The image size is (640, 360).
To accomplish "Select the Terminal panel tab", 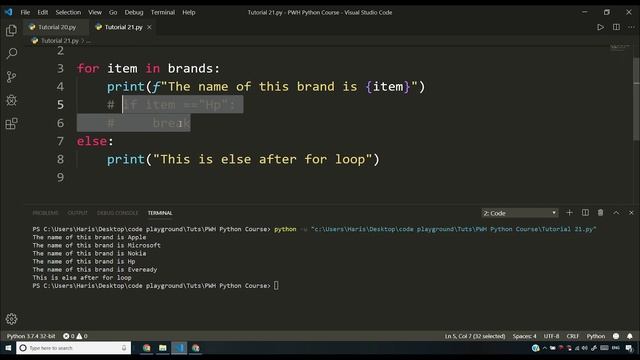I will 160,213.
